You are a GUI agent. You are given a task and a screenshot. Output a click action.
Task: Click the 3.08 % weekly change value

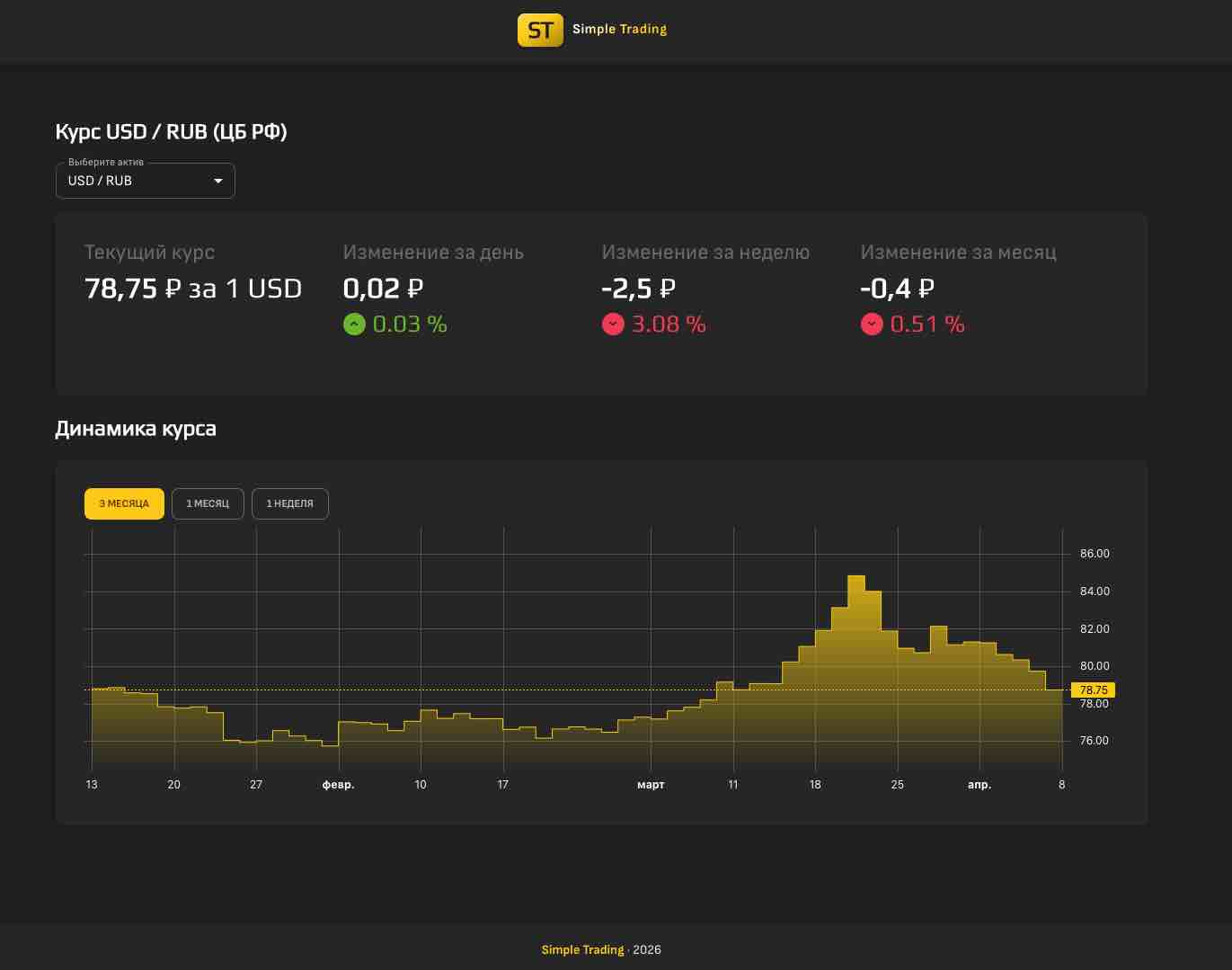[x=669, y=324]
